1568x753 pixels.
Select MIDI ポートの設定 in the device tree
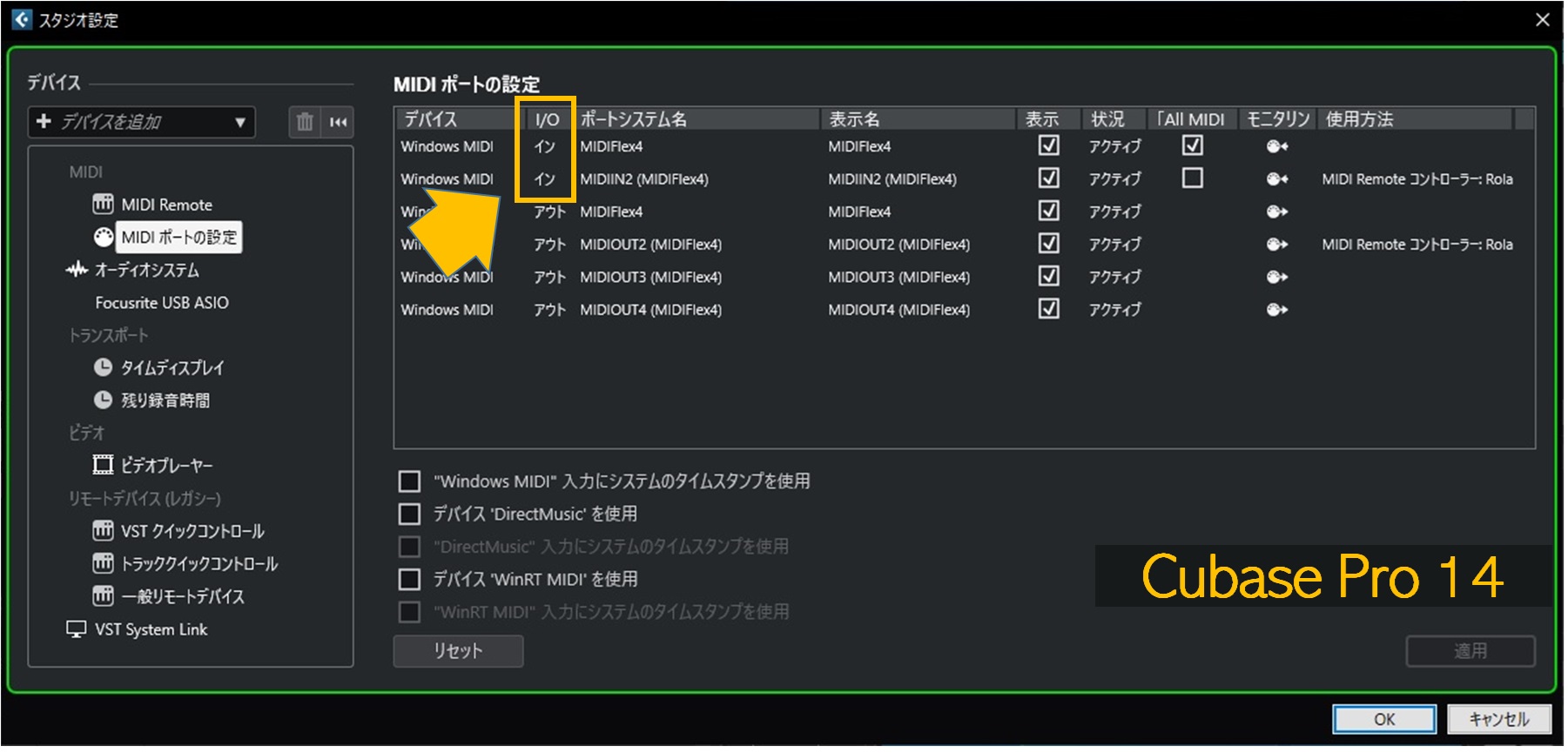179,237
